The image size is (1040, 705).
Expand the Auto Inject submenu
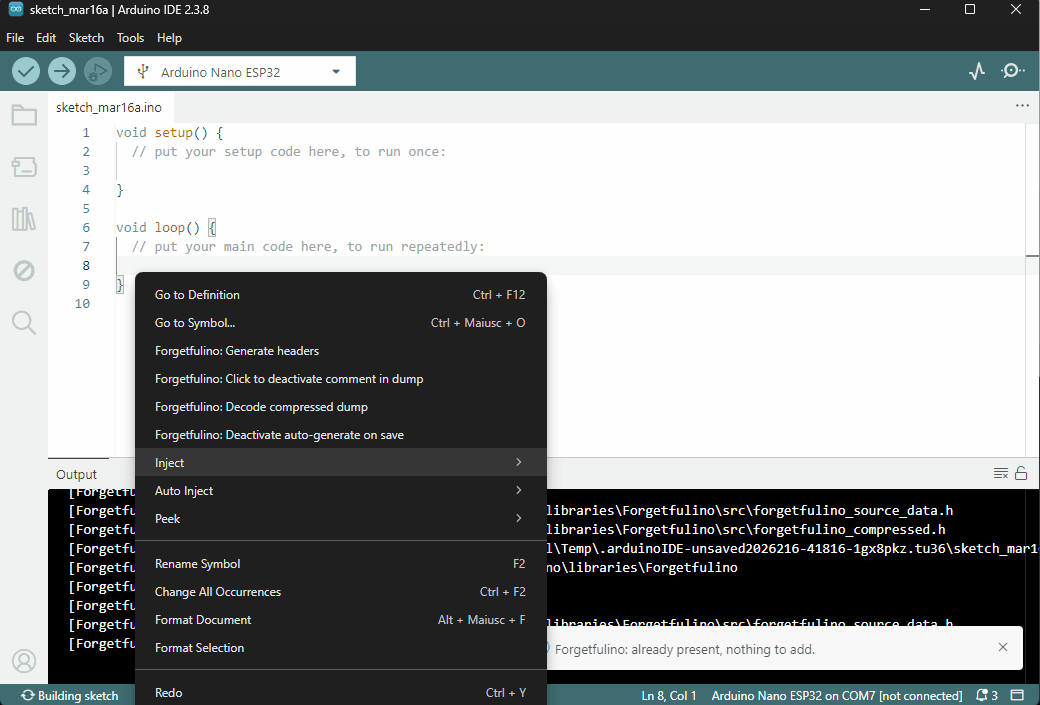pyautogui.click(x=340, y=490)
